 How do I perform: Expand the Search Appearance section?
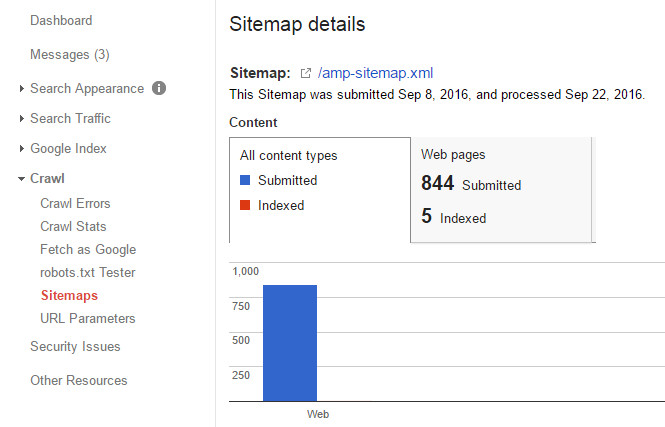(86, 88)
